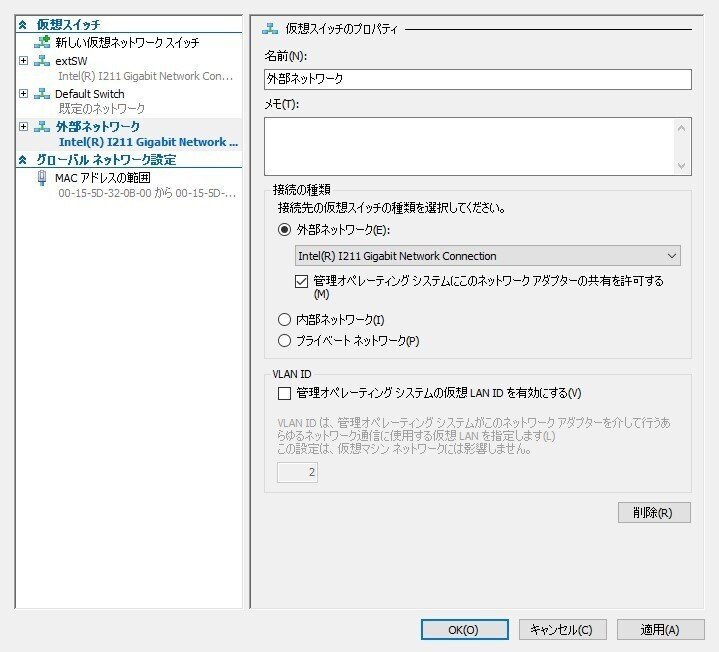The width and height of the screenshot is (719, 652).
Task: Click the 仮想スイッチ section header
Action: (68, 24)
